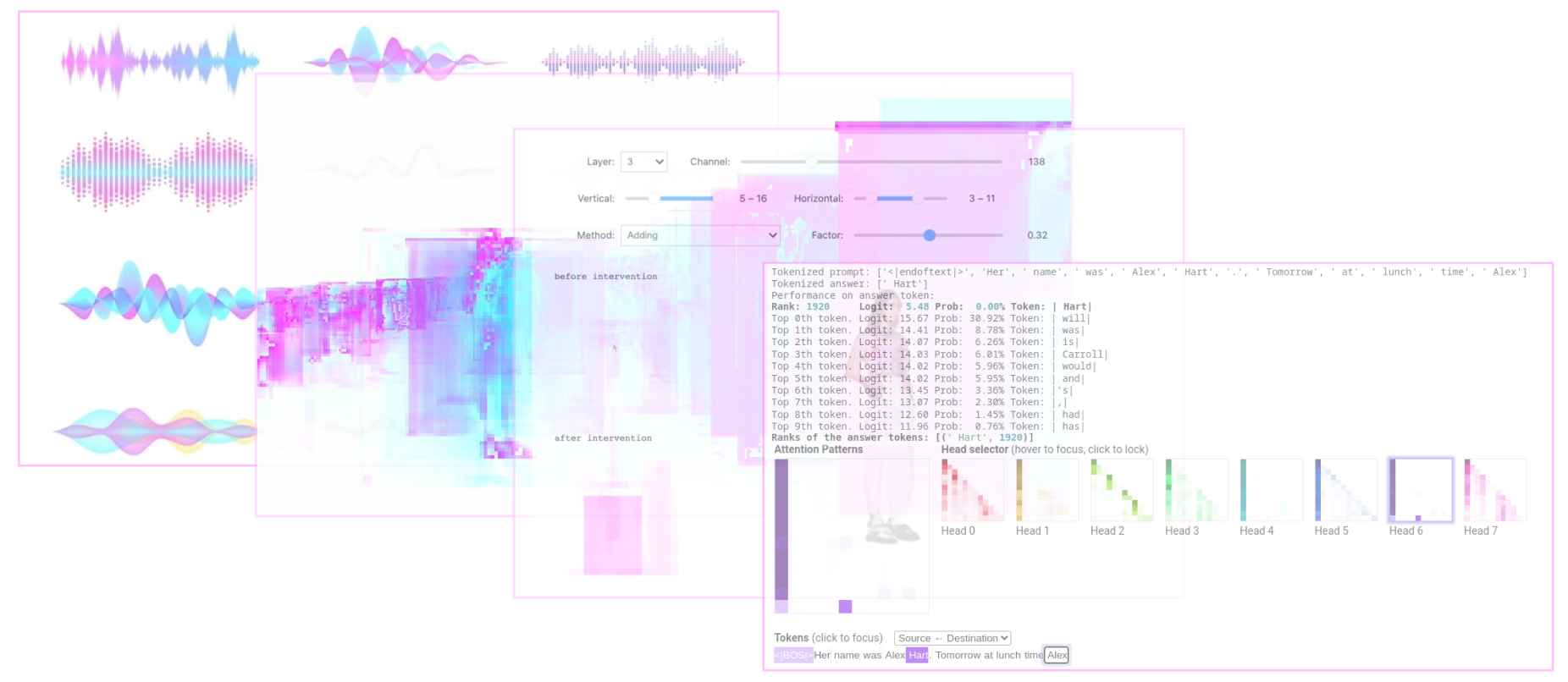Viewport: 1568px width, 682px height.
Task: Select the dotted pink-cyan double-lobe waveform
Action: point(157,172)
